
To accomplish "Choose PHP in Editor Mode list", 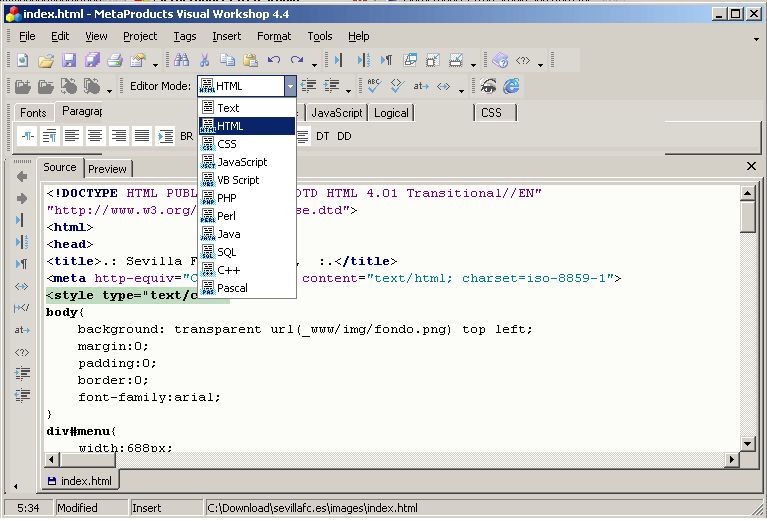I will tap(247, 198).
